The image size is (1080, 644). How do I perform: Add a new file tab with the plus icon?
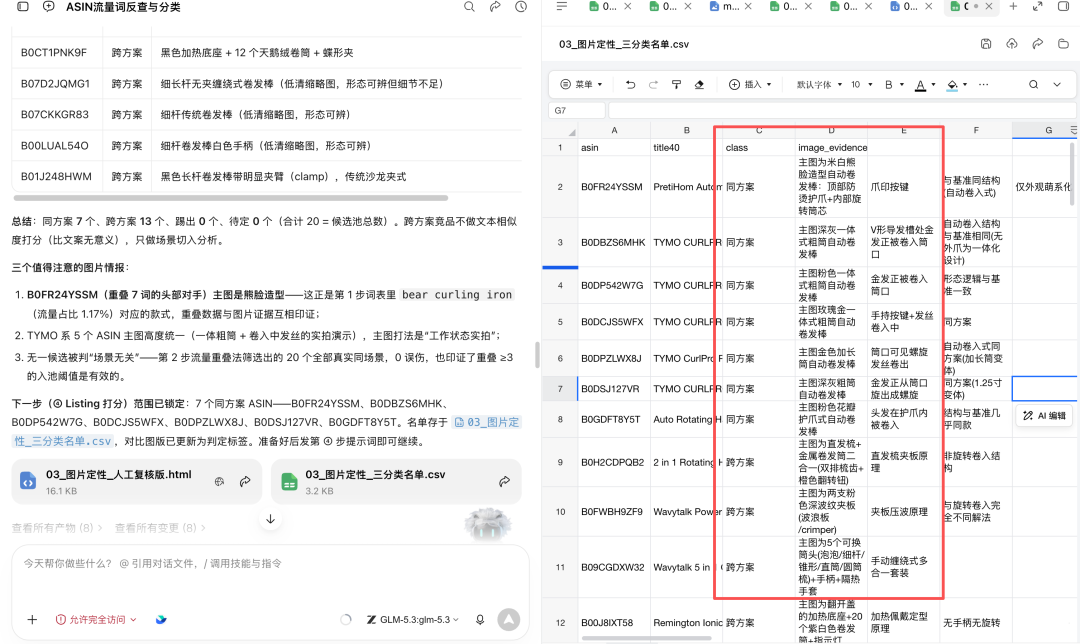point(1012,6)
